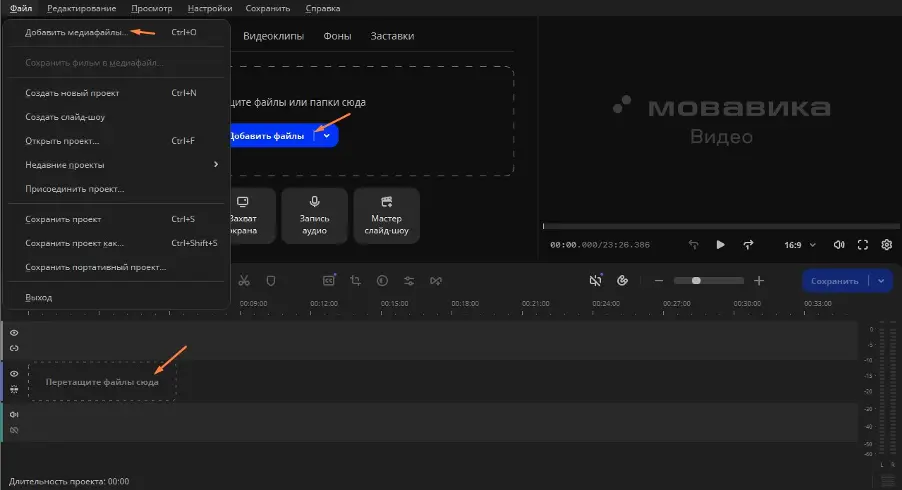Toggle link icon of top title track
This screenshot has height=490, width=902.
(14, 349)
